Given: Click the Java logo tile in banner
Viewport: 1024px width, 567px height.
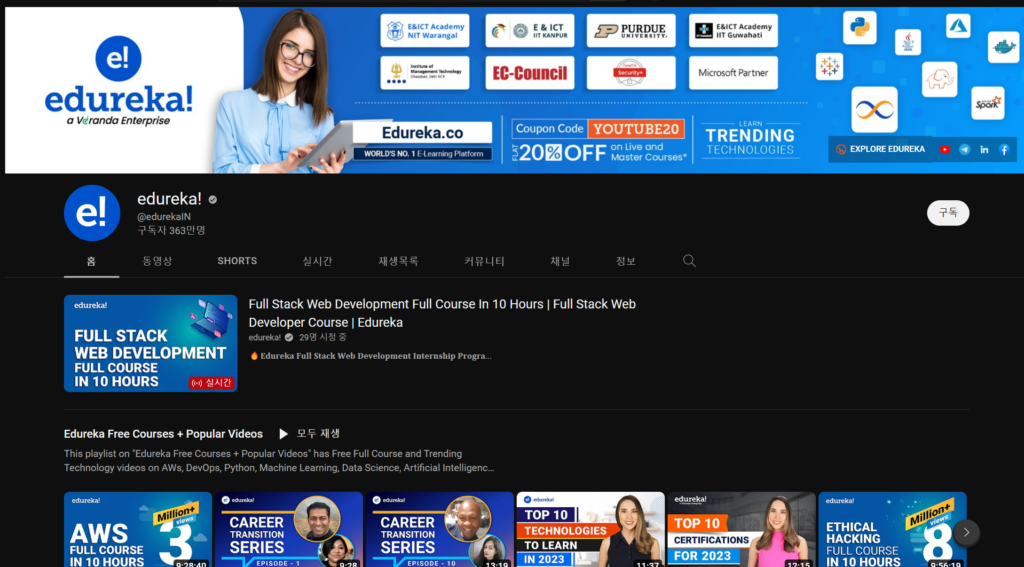Looking at the screenshot, I should point(908,42).
